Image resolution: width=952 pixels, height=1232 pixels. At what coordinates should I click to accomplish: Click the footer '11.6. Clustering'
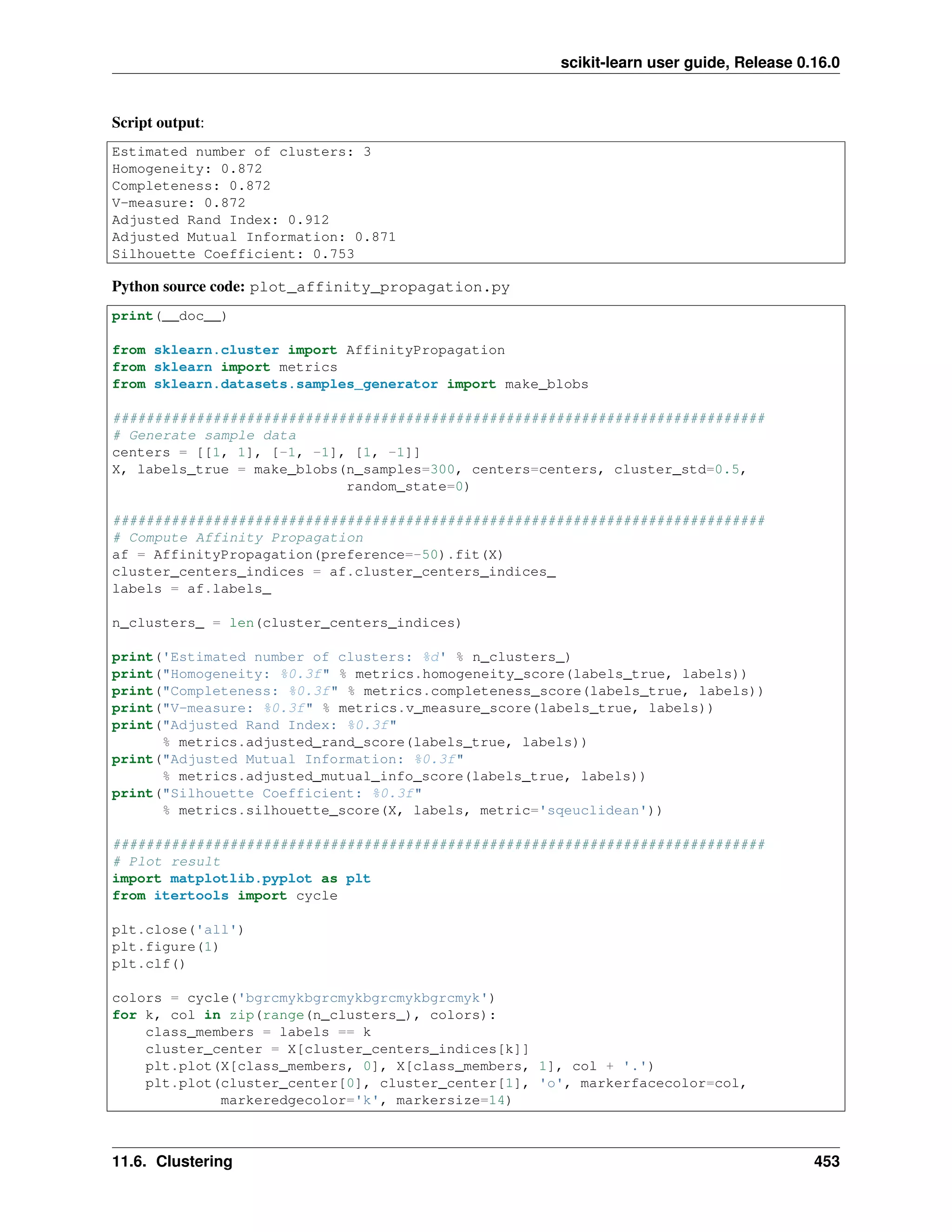(172, 1161)
